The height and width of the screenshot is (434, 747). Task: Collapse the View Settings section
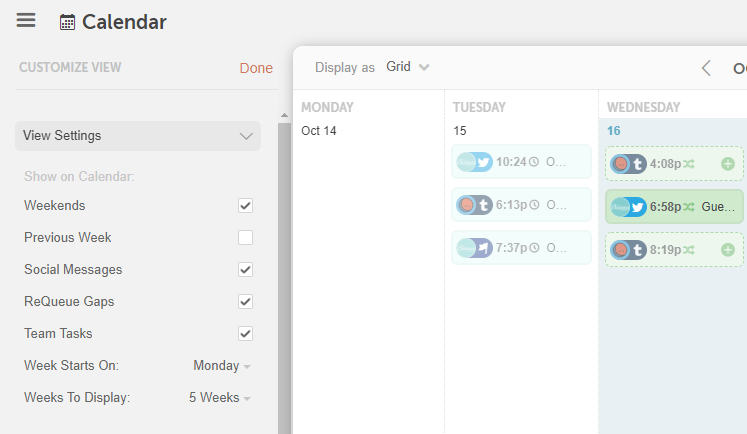pyautogui.click(x=246, y=136)
